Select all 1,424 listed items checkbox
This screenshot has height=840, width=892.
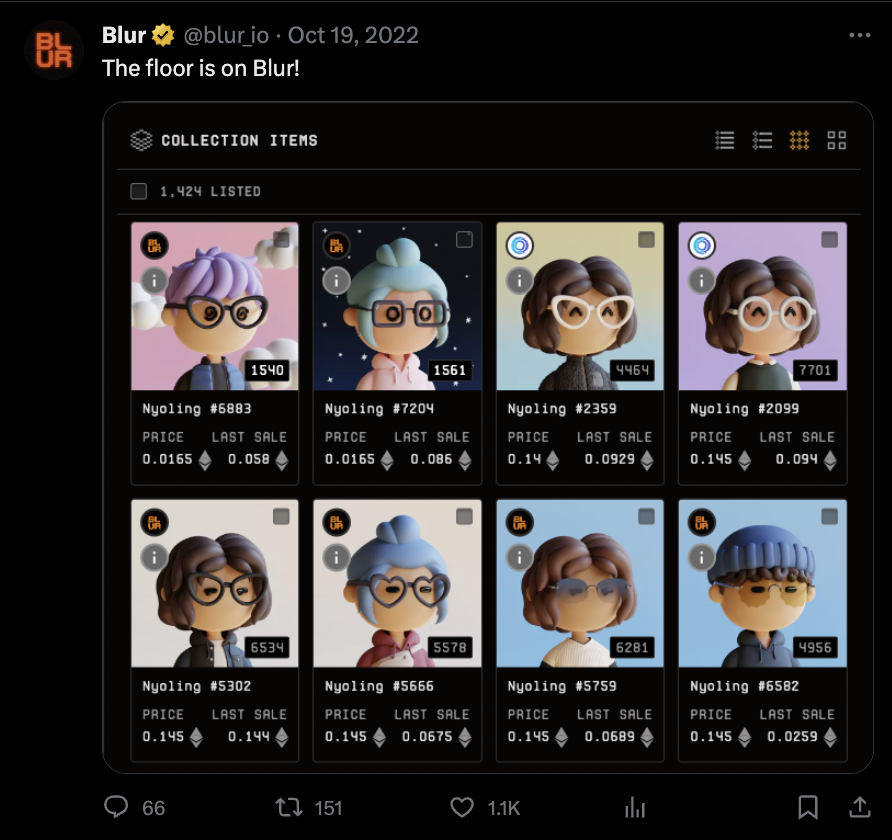[x=137, y=189]
